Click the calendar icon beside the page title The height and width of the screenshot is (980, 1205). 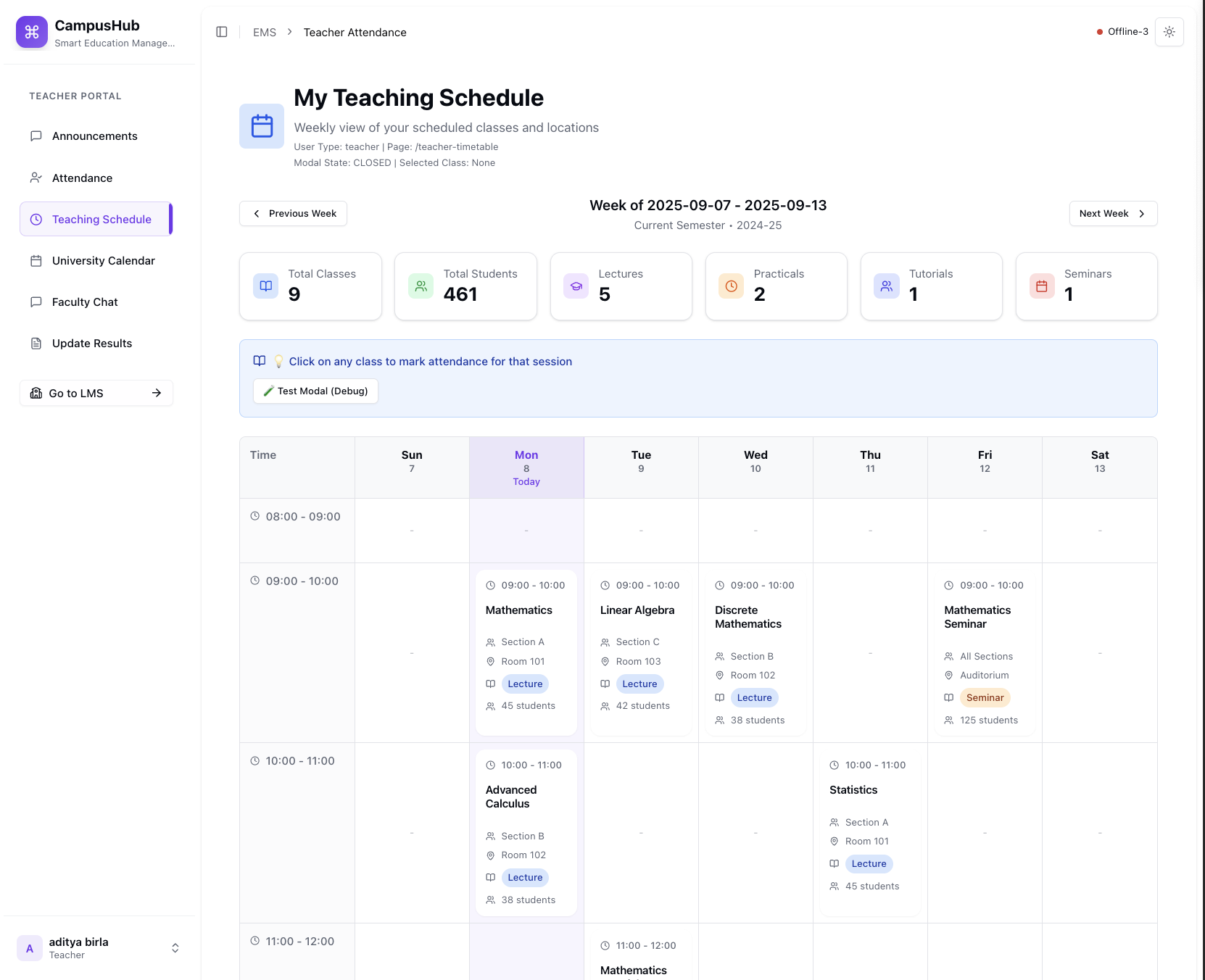(x=262, y=126)
